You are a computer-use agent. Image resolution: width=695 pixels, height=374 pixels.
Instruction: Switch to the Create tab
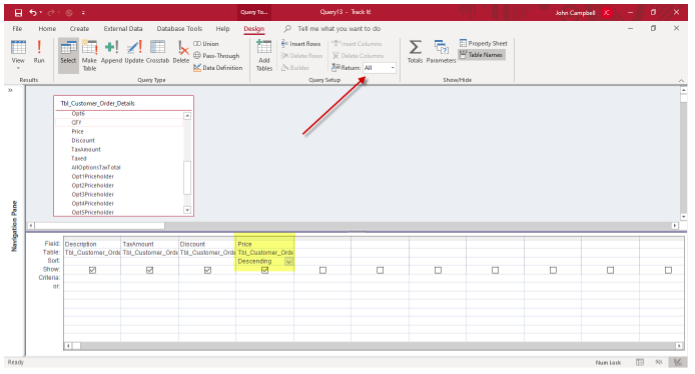click(x=79, y=28)
